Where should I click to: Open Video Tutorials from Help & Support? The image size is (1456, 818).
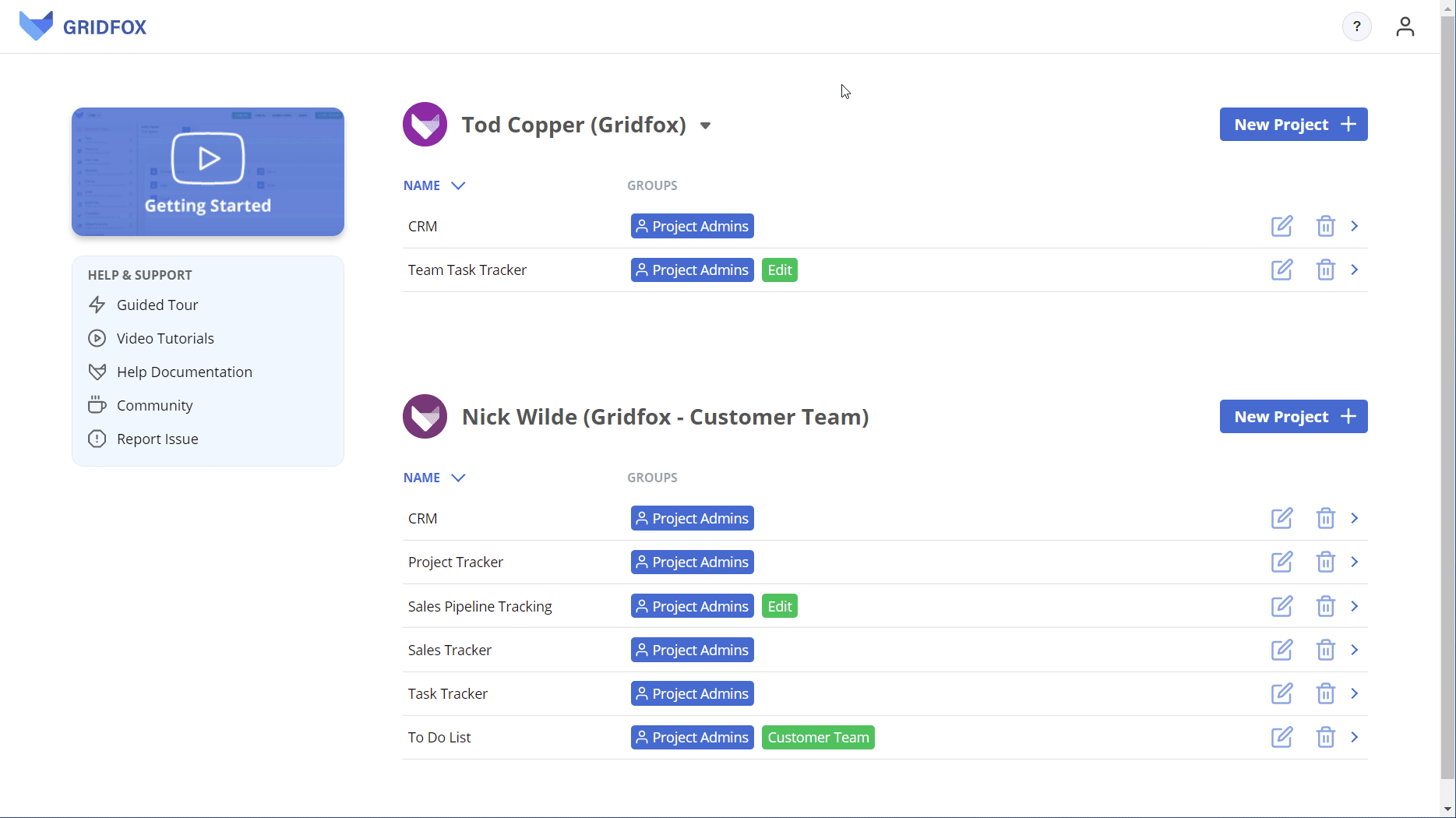[164, 339]
